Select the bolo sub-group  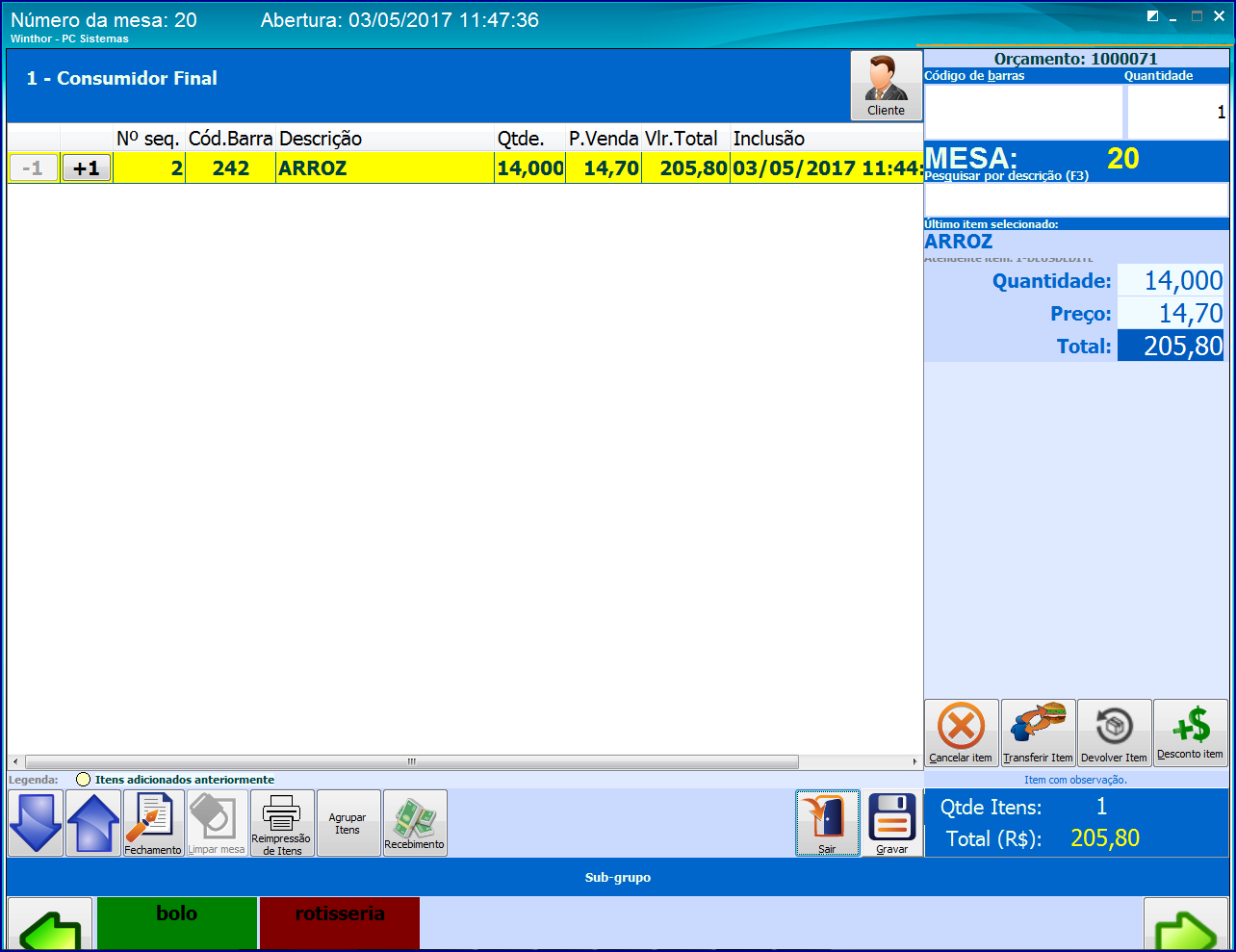pos(177,923)
